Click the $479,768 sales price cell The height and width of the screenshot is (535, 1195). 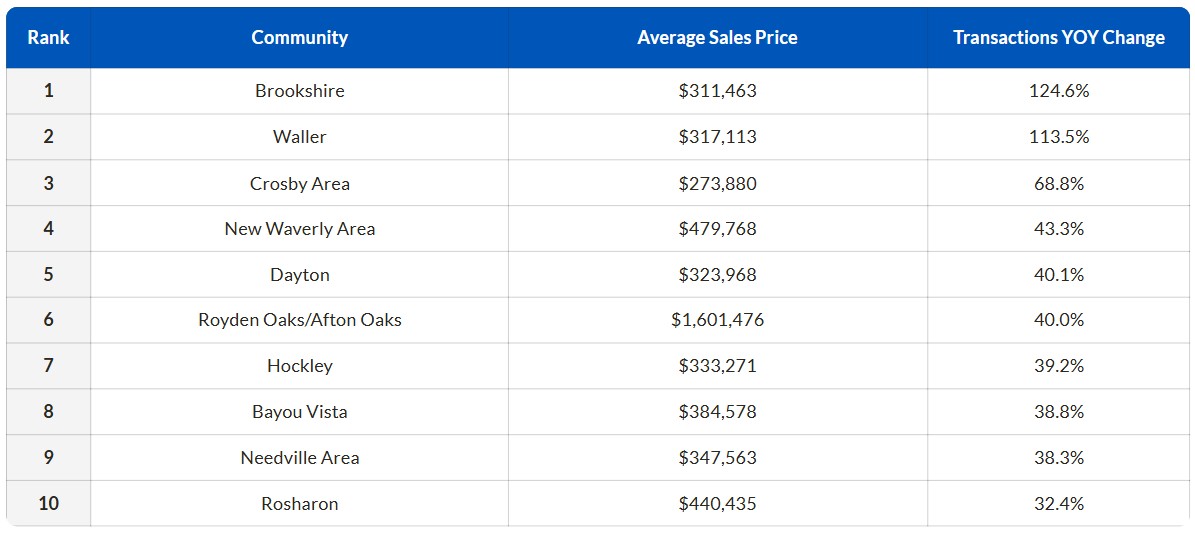tap(717, 229)
